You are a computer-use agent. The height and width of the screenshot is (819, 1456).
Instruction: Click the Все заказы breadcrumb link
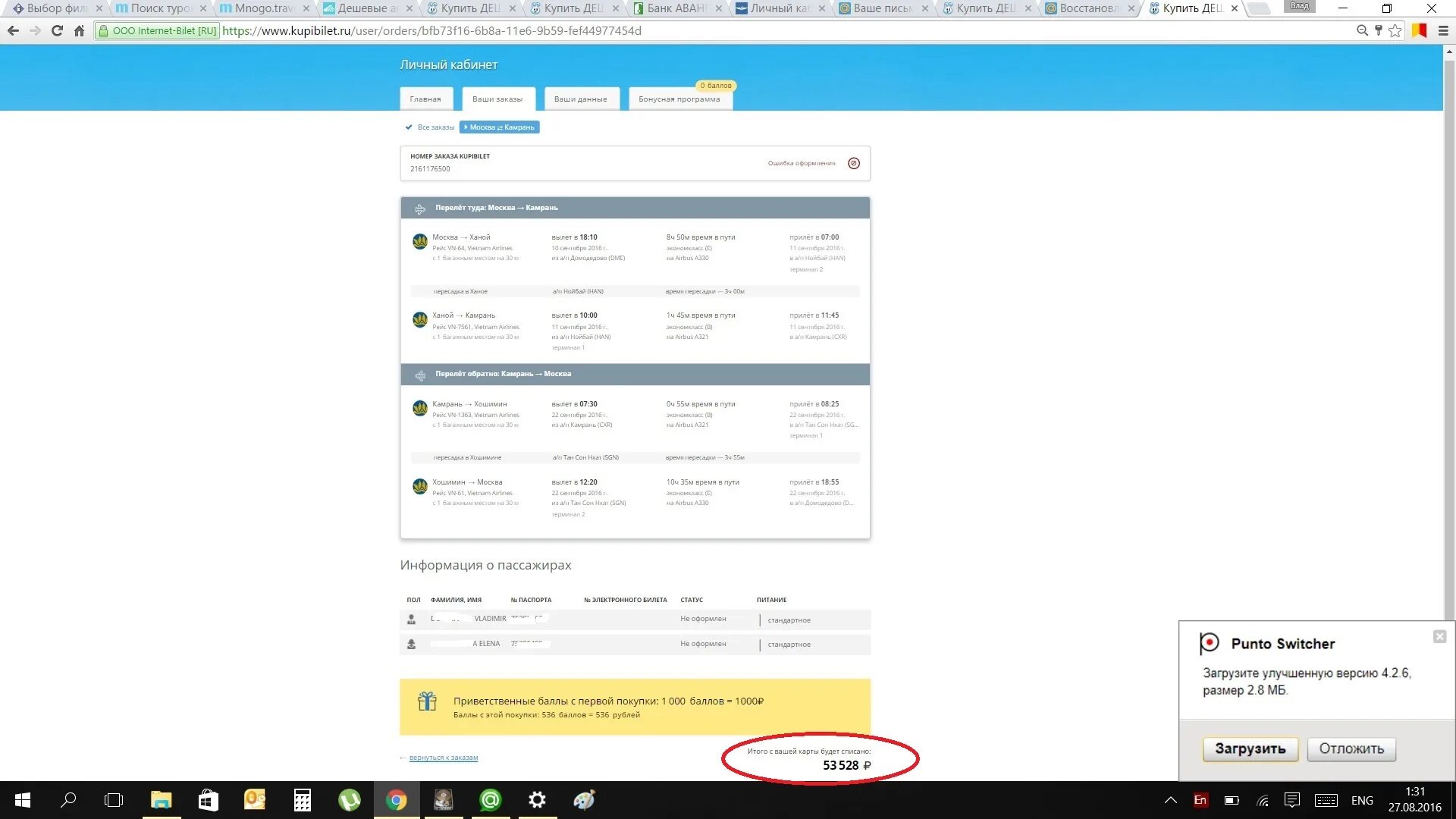point(435,127)
